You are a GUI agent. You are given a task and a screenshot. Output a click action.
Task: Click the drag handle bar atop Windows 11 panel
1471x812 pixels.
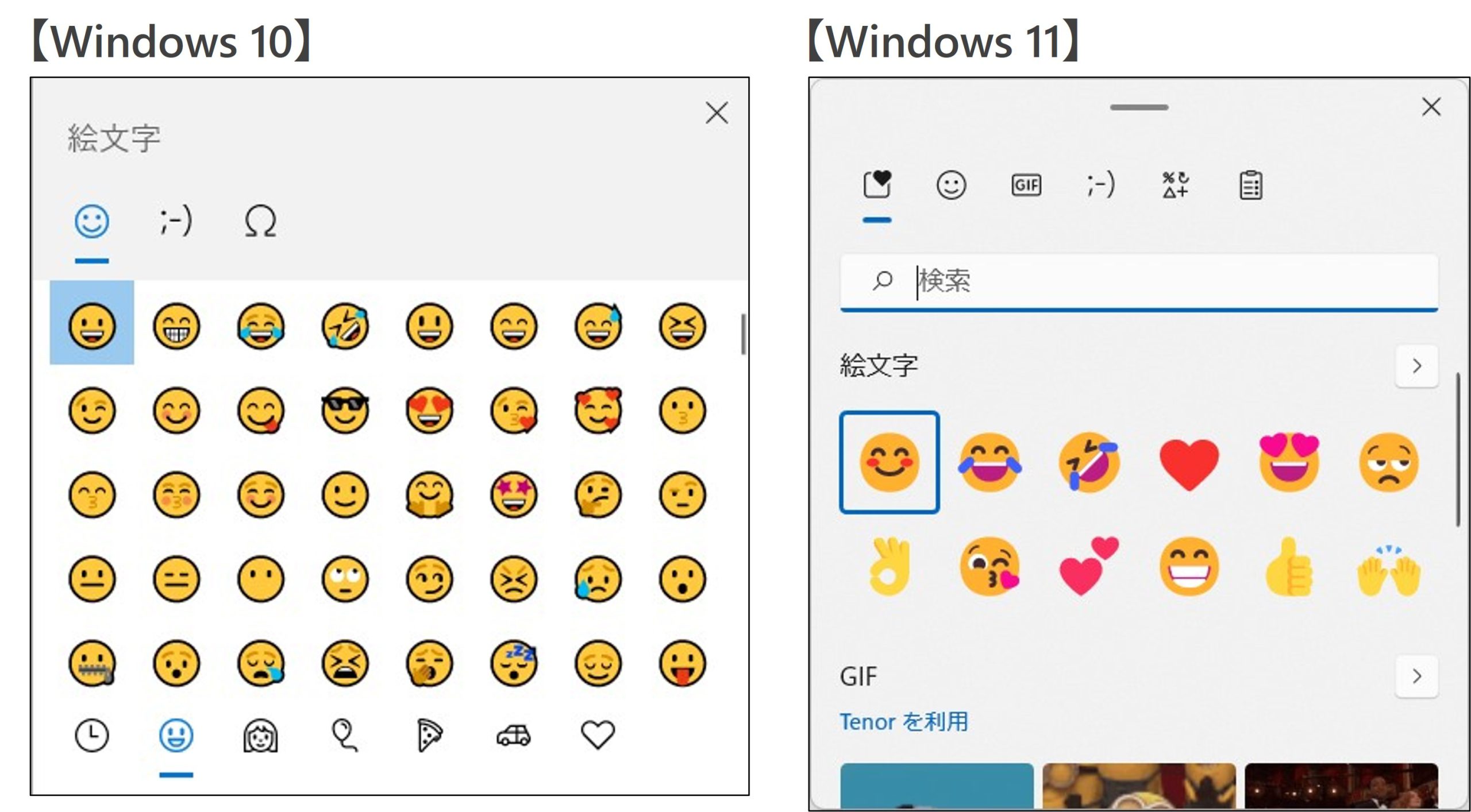coord(1139,107)
